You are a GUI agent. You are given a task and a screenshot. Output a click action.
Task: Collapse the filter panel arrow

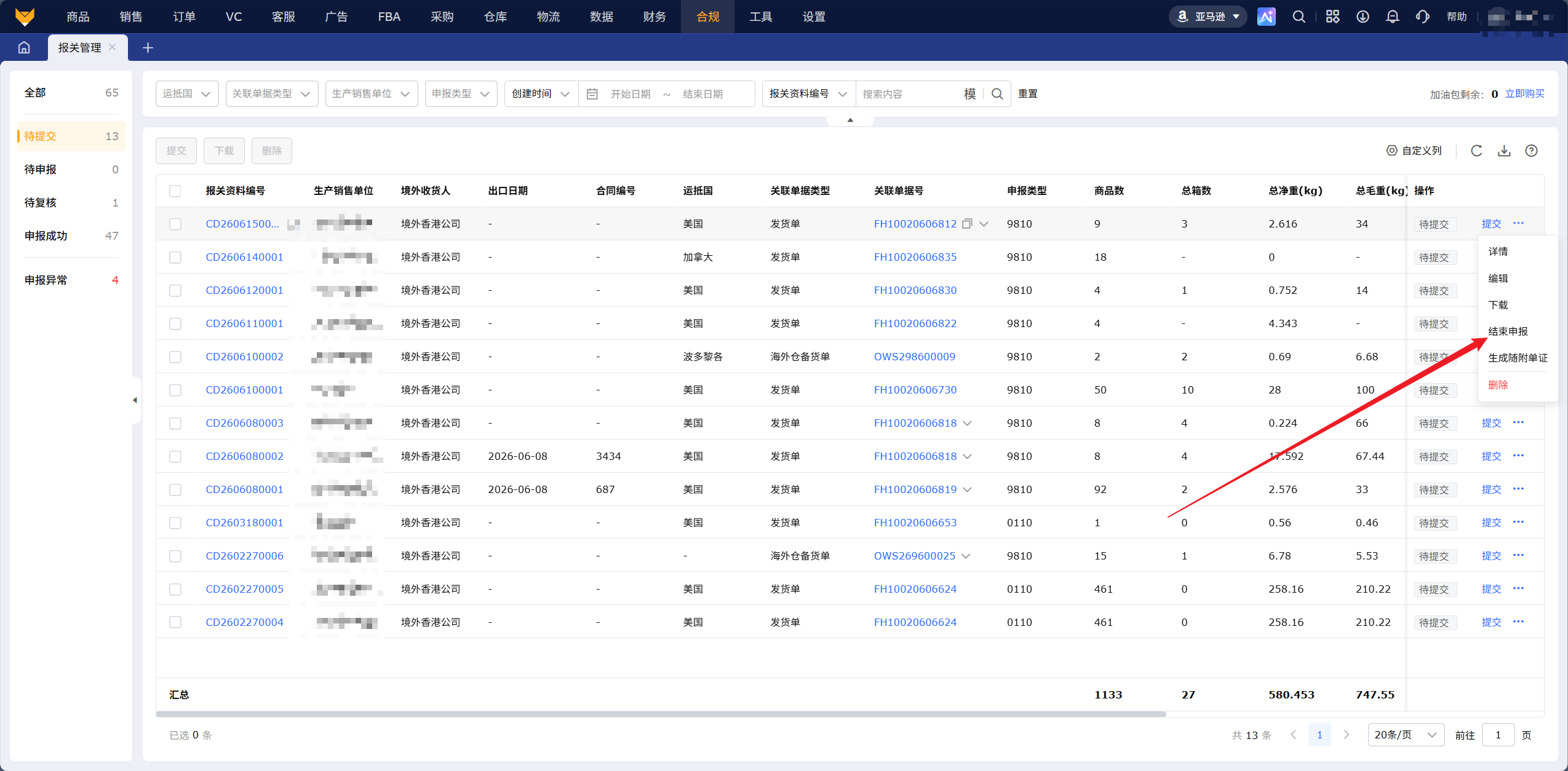tap(850, 120)
